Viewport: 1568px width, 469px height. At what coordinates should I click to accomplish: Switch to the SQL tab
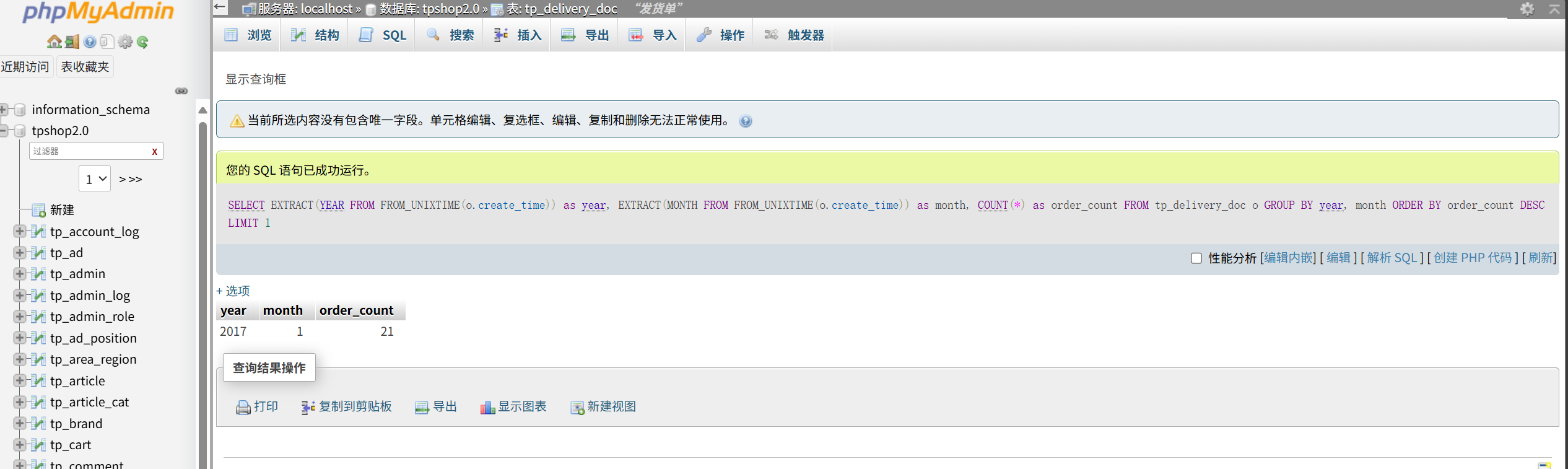(x=383, y=35)
